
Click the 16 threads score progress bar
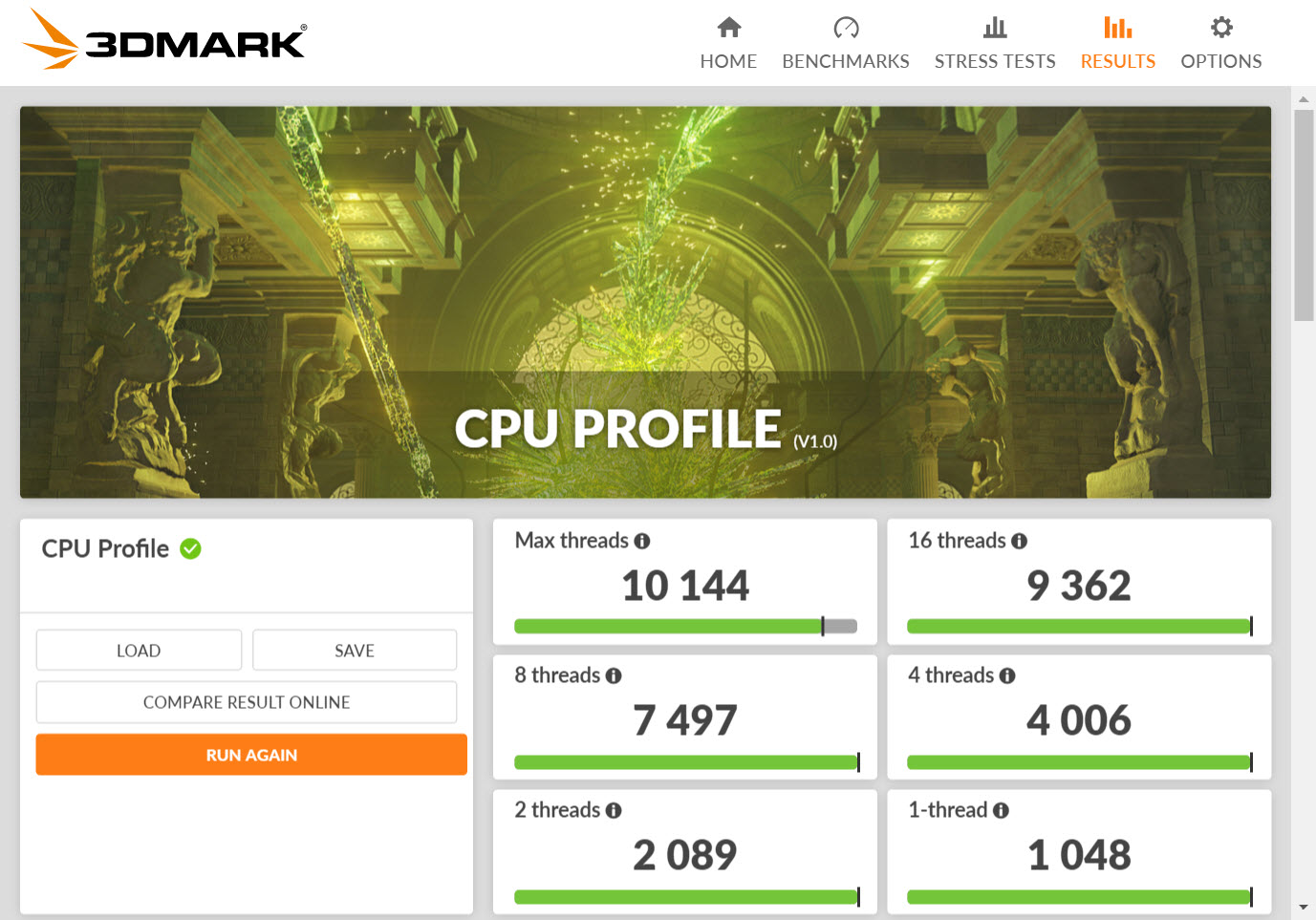pos(1080,627)
